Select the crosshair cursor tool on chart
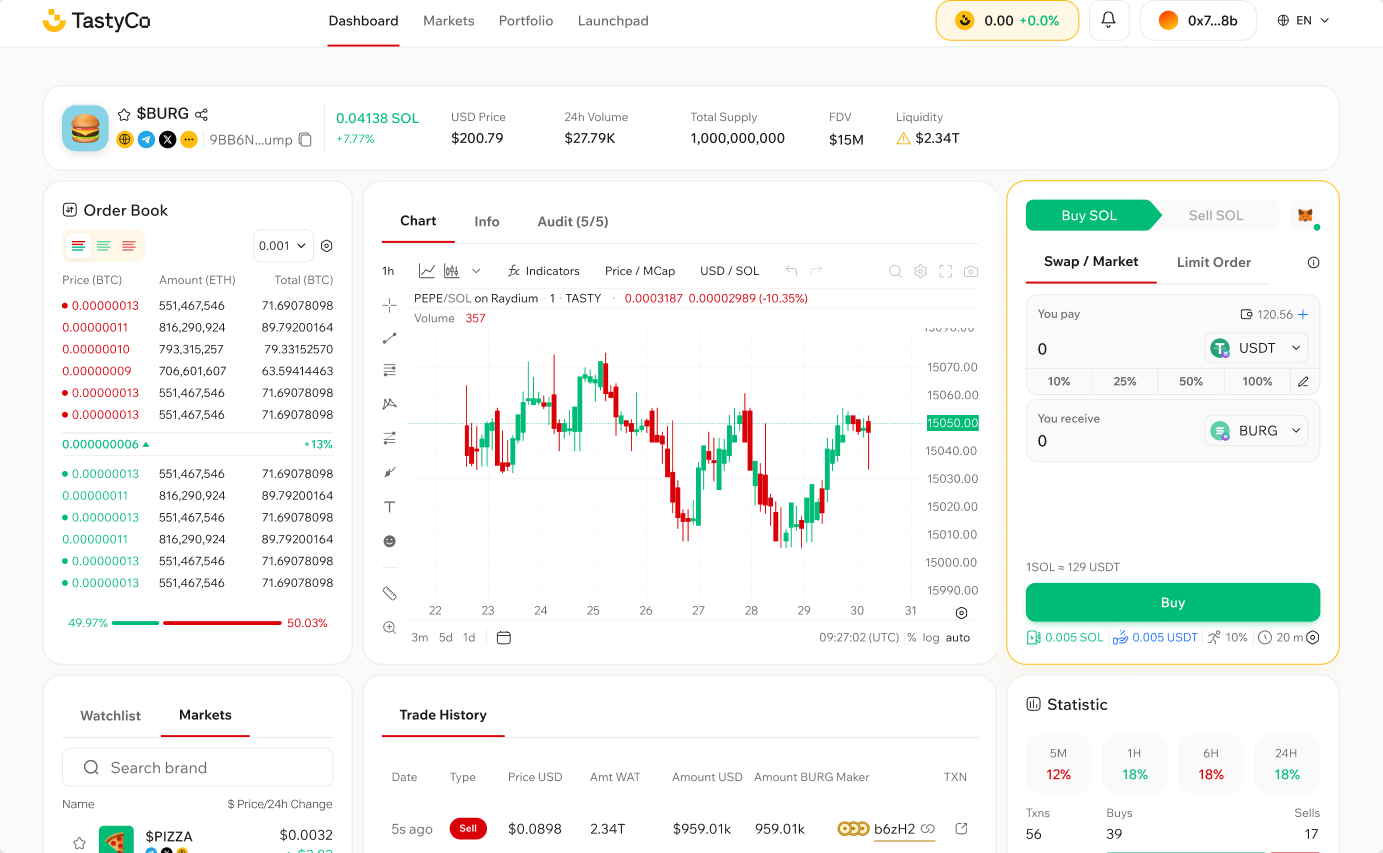The image size is (1383, 853). (x=390, y=305)
